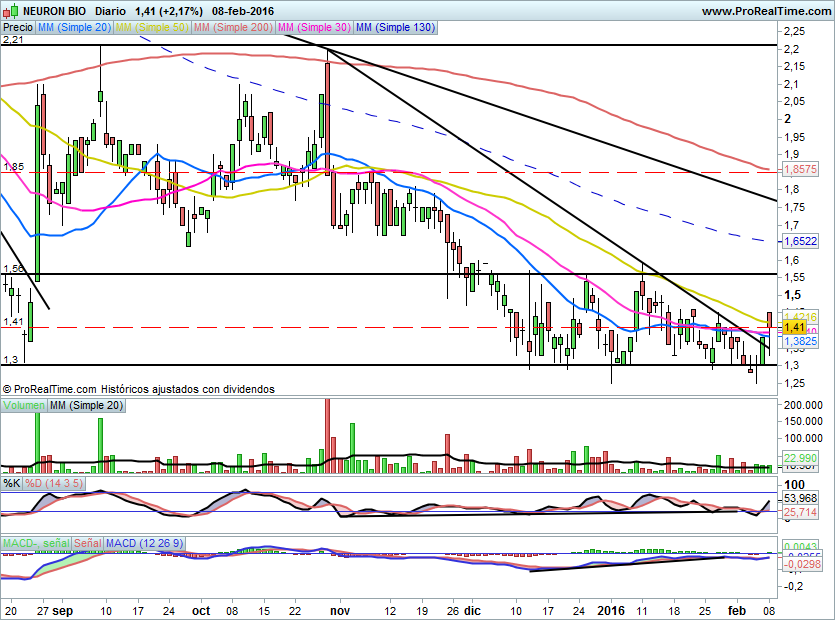Select the %K stochastic label
The image size is (835, 620).
coord(12,484)
